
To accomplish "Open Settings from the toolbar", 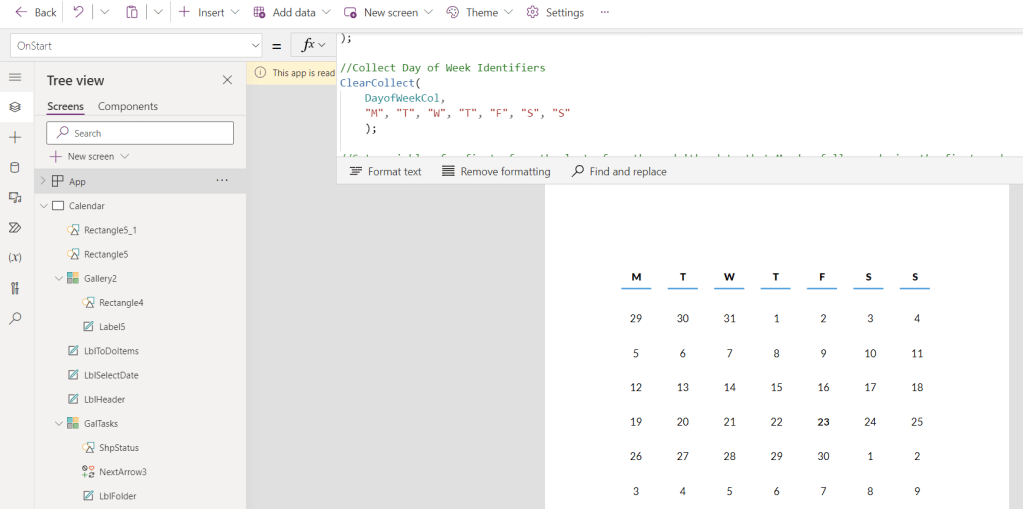I will point(555,12).
